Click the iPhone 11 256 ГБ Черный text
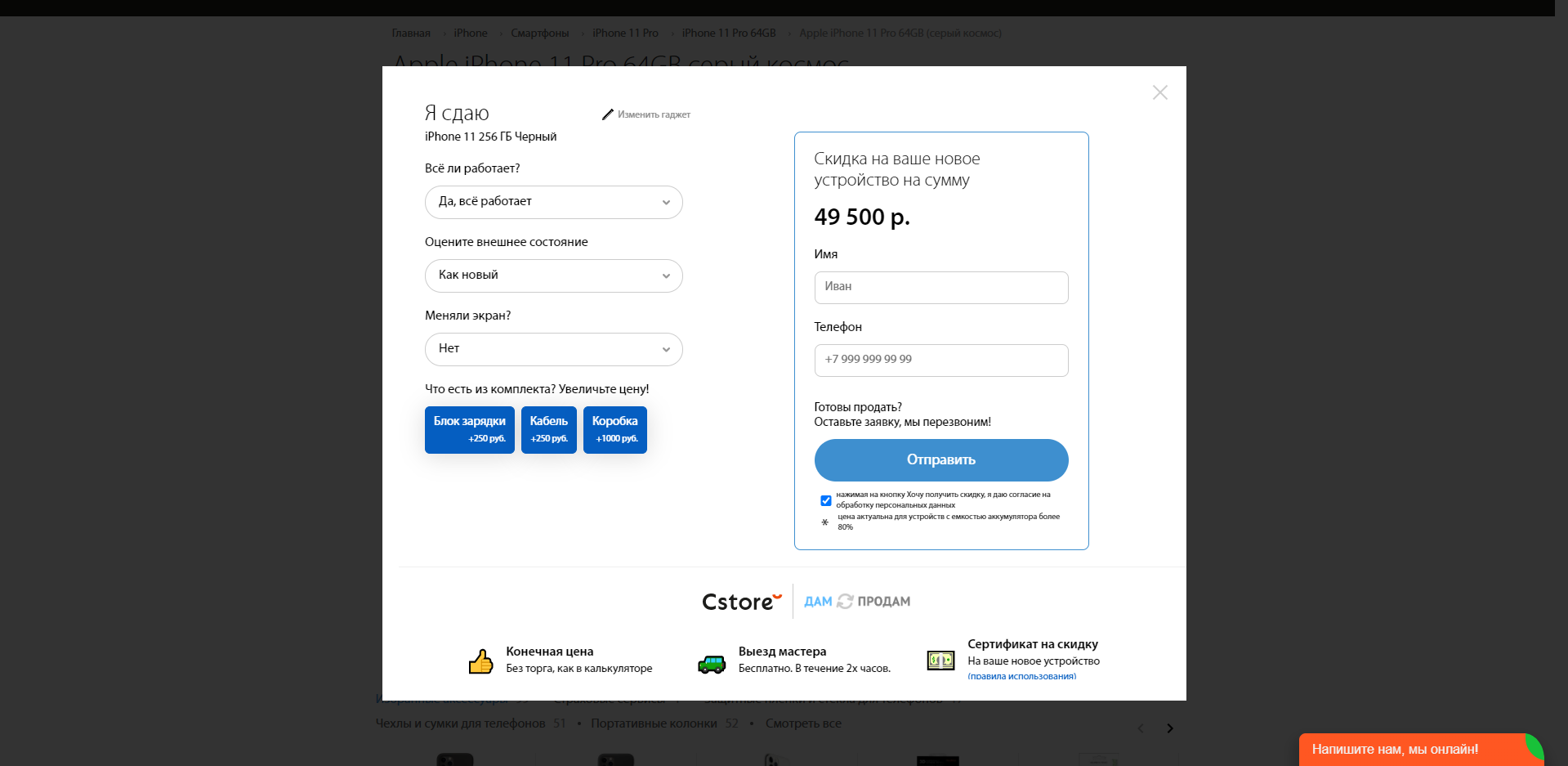The image size is (1568, 766). point(490,137)
